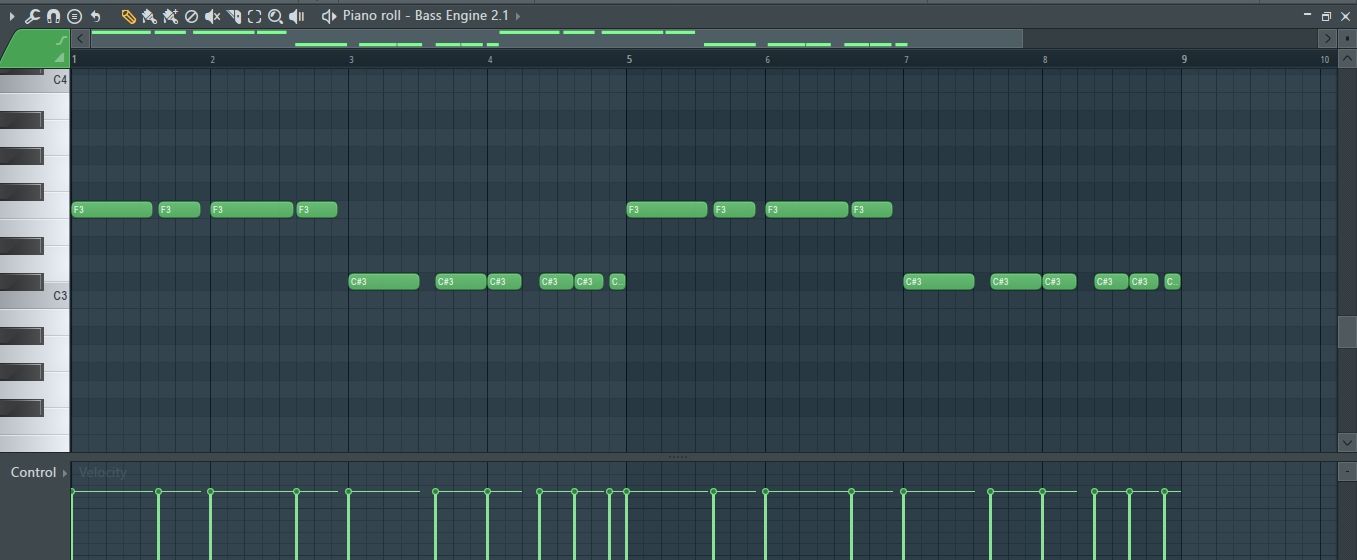Open the Control target selector
Screen dimensions: 1357x560
click(x=39, y=472)
